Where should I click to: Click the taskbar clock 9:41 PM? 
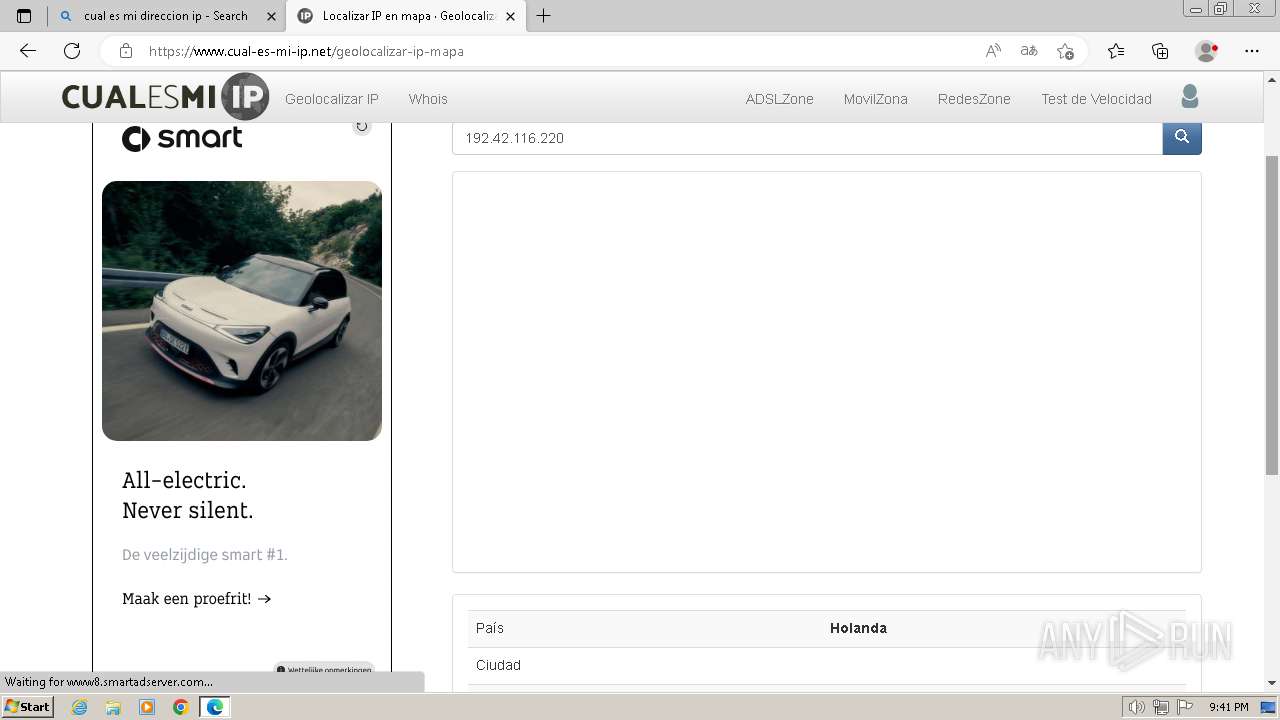click(x=1229, y=707)
